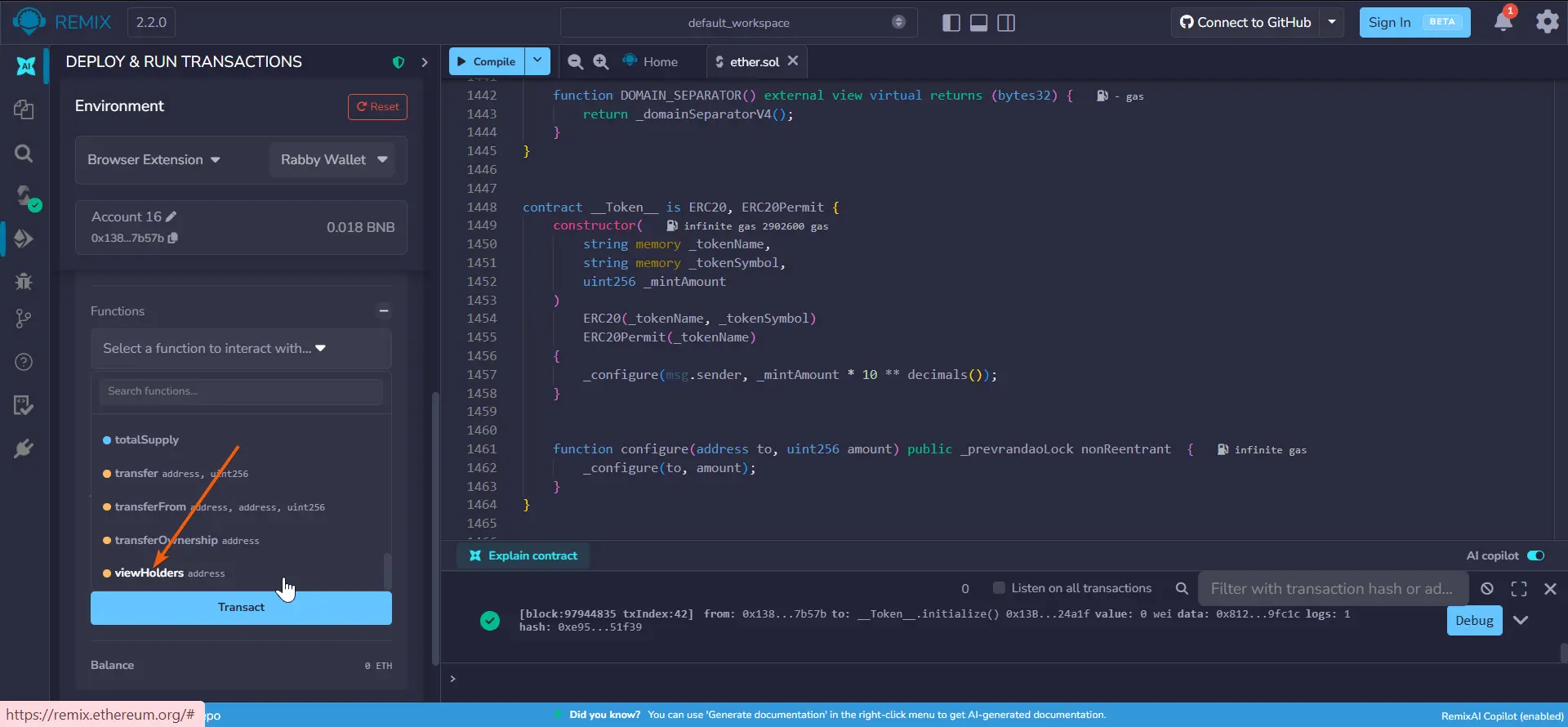The height and width of the screenshot is (727, 1568).
Task: Click the Transact button
Action: [x=241, y=608]
